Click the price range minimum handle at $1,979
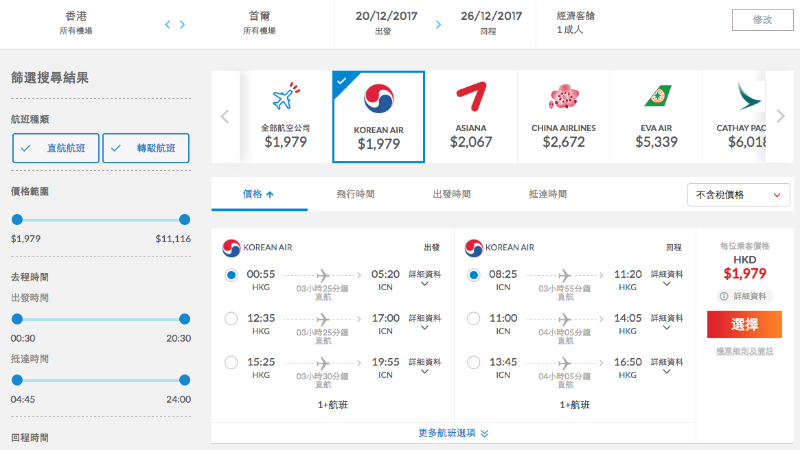This screenshot has width=800, height=450. (17, 220)
